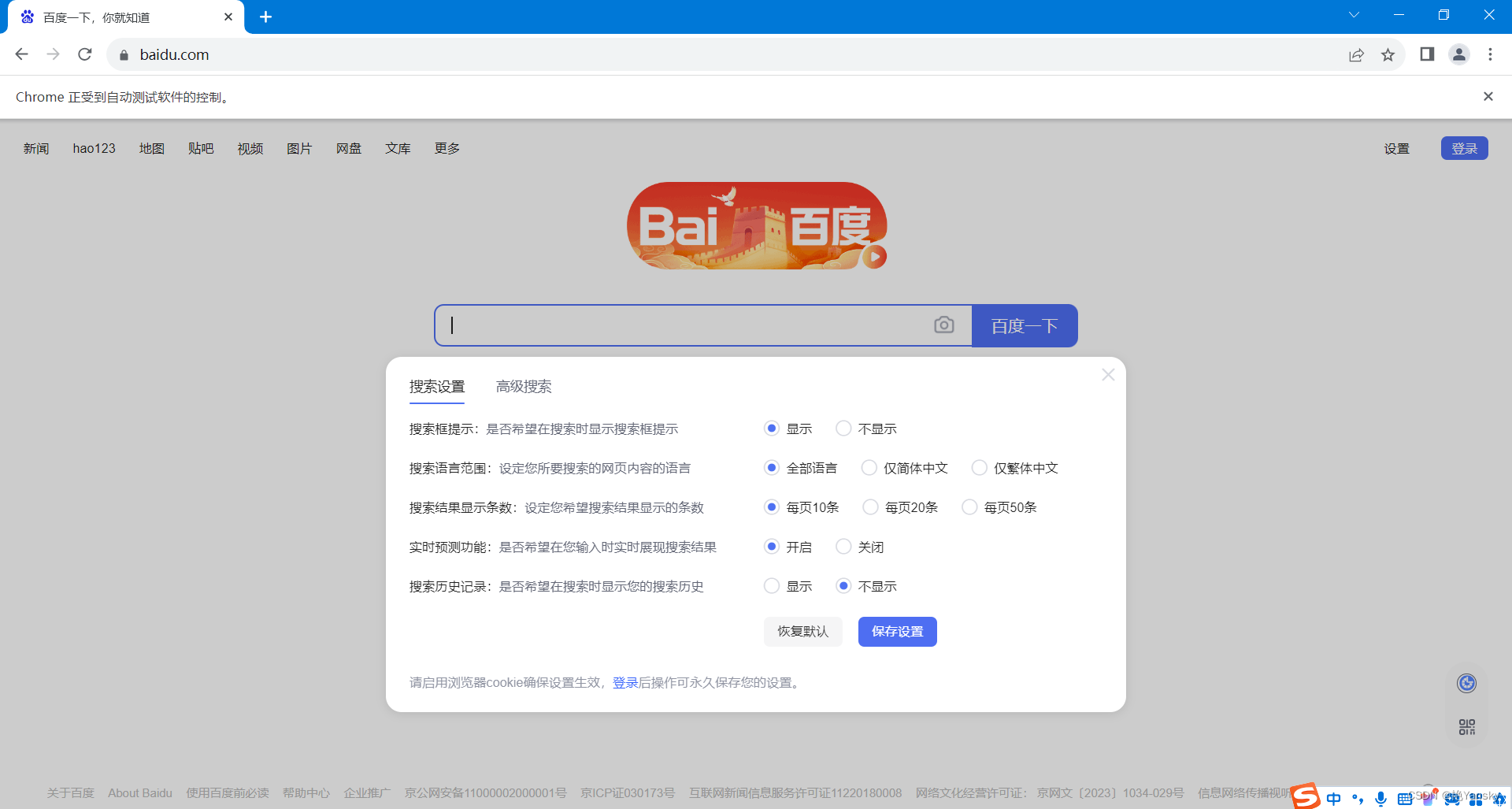
Task: Click the 登录 link in the cookie notice
Action: [x=625, y=683]
